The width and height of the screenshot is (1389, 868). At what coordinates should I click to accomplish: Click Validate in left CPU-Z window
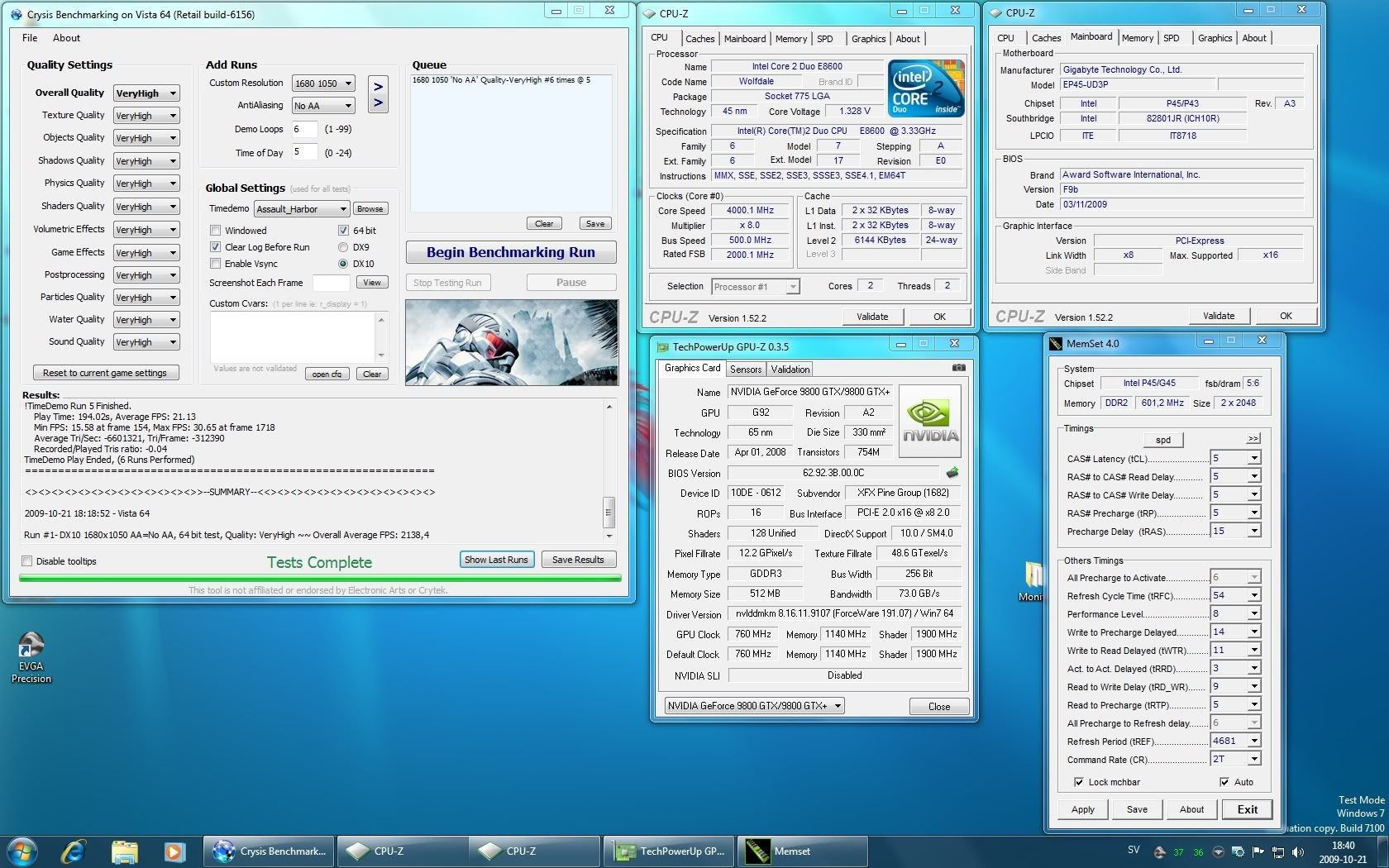[x=872, y=317]
